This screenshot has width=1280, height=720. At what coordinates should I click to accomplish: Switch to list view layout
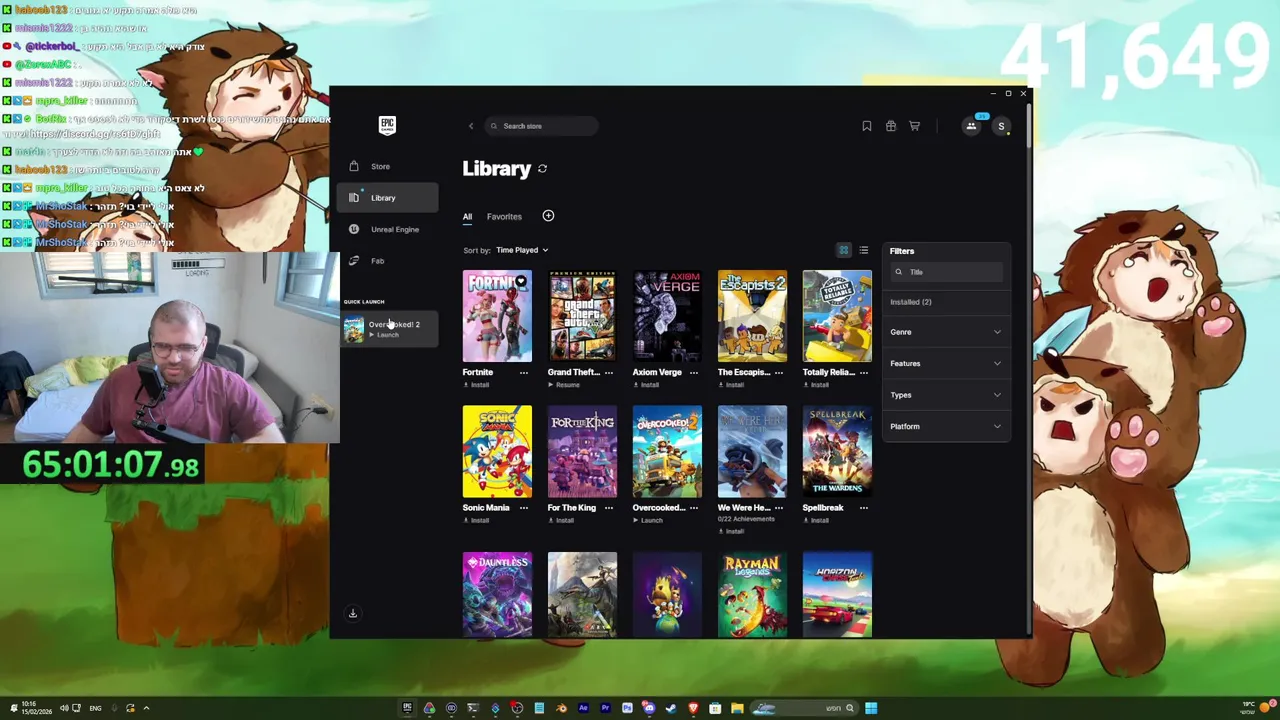coord(863,250)
